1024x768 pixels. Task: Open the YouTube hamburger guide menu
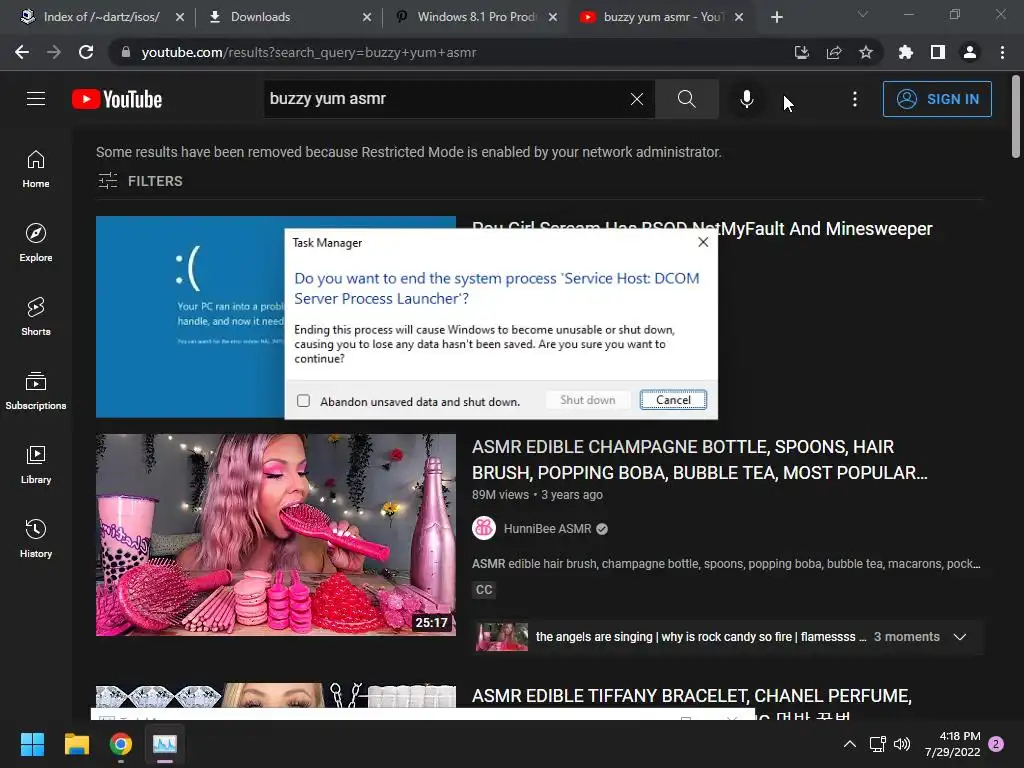[36, 99]
